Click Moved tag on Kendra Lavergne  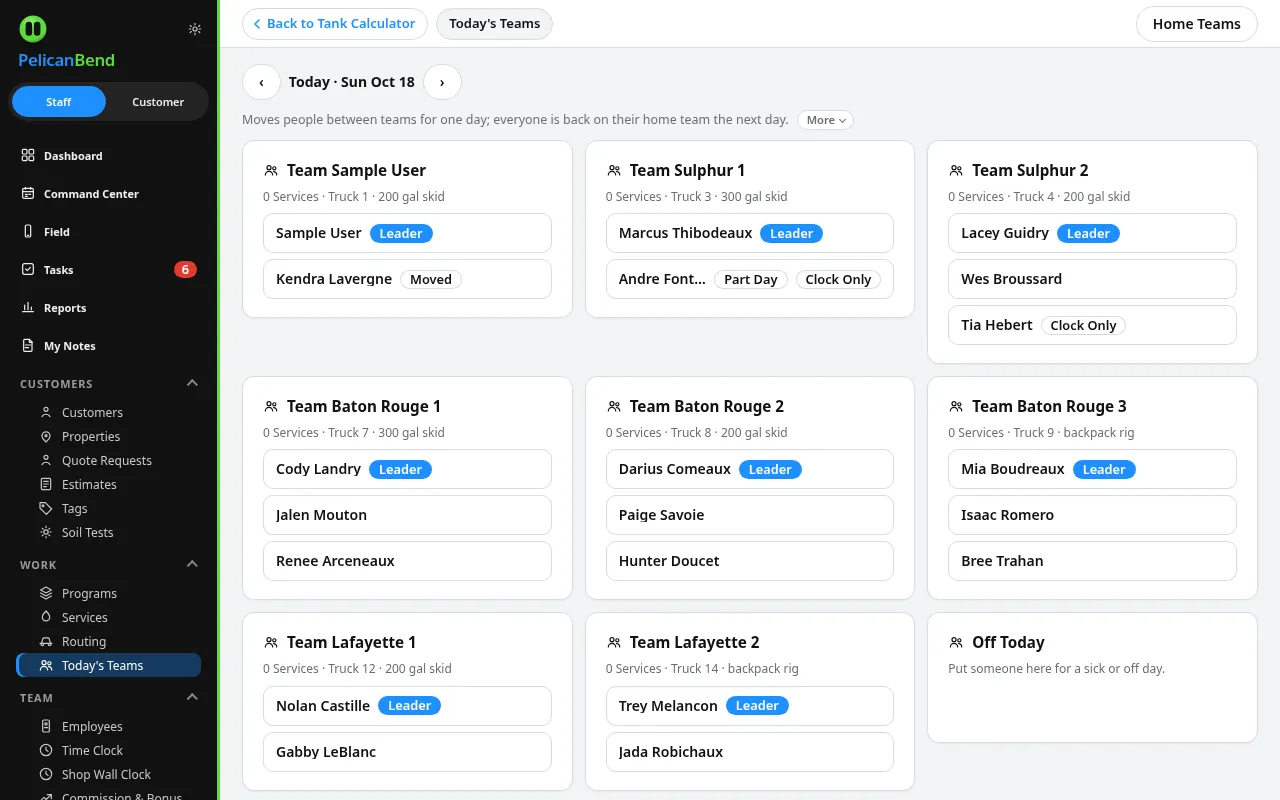tap(431, 279)
